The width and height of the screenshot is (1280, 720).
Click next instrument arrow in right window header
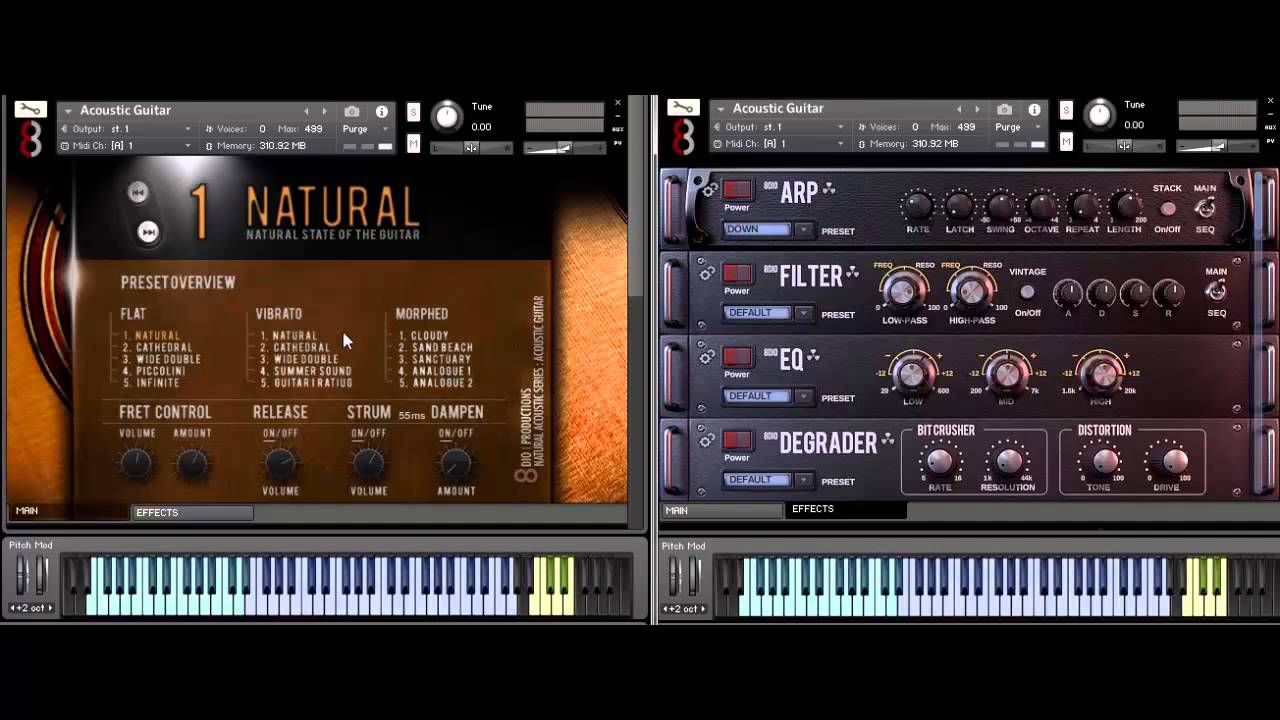pyautogui.click(x=976, y=109)
